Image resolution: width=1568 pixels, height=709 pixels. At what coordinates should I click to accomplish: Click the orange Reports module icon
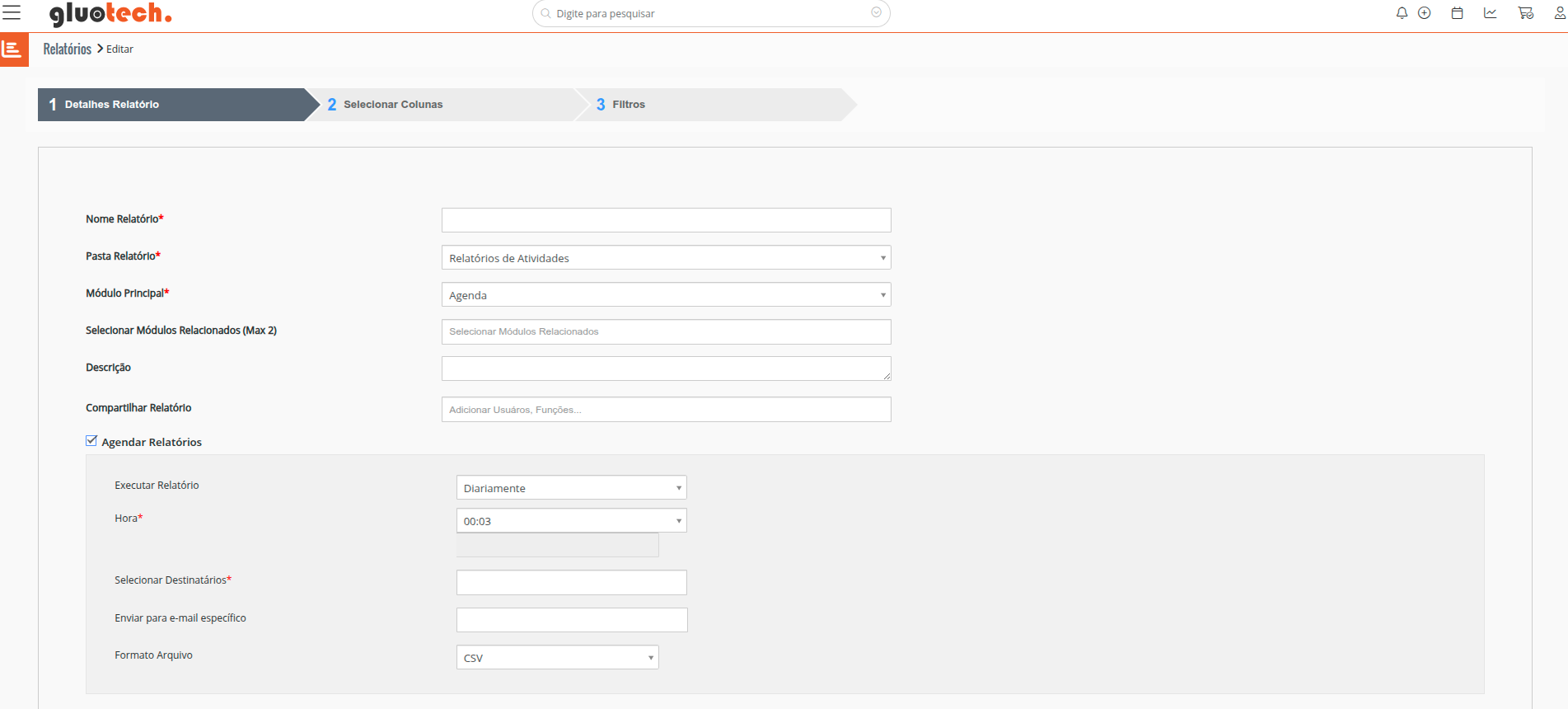tap(14, 49)
